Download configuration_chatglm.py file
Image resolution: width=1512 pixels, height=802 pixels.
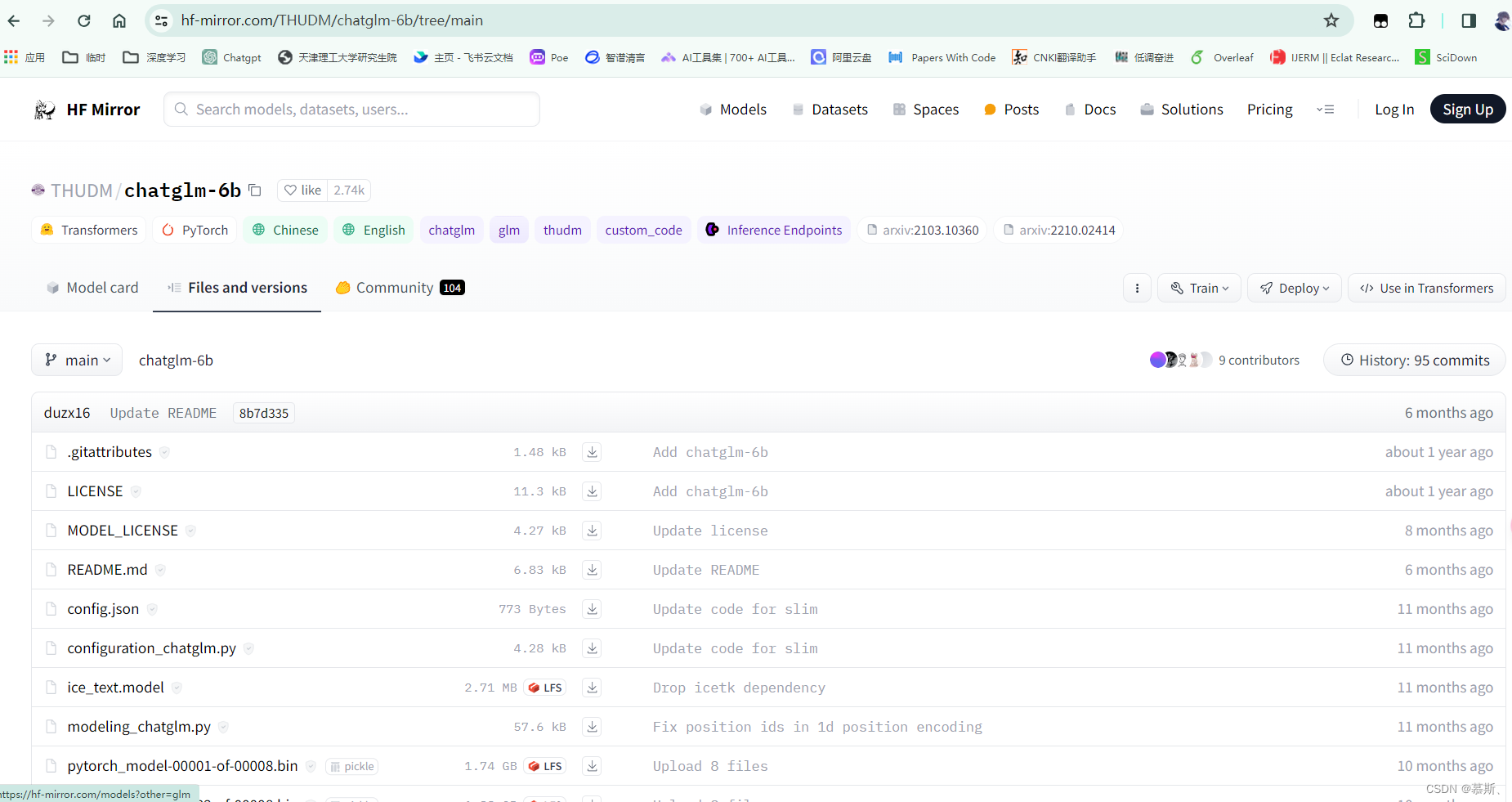coord(592,648)
